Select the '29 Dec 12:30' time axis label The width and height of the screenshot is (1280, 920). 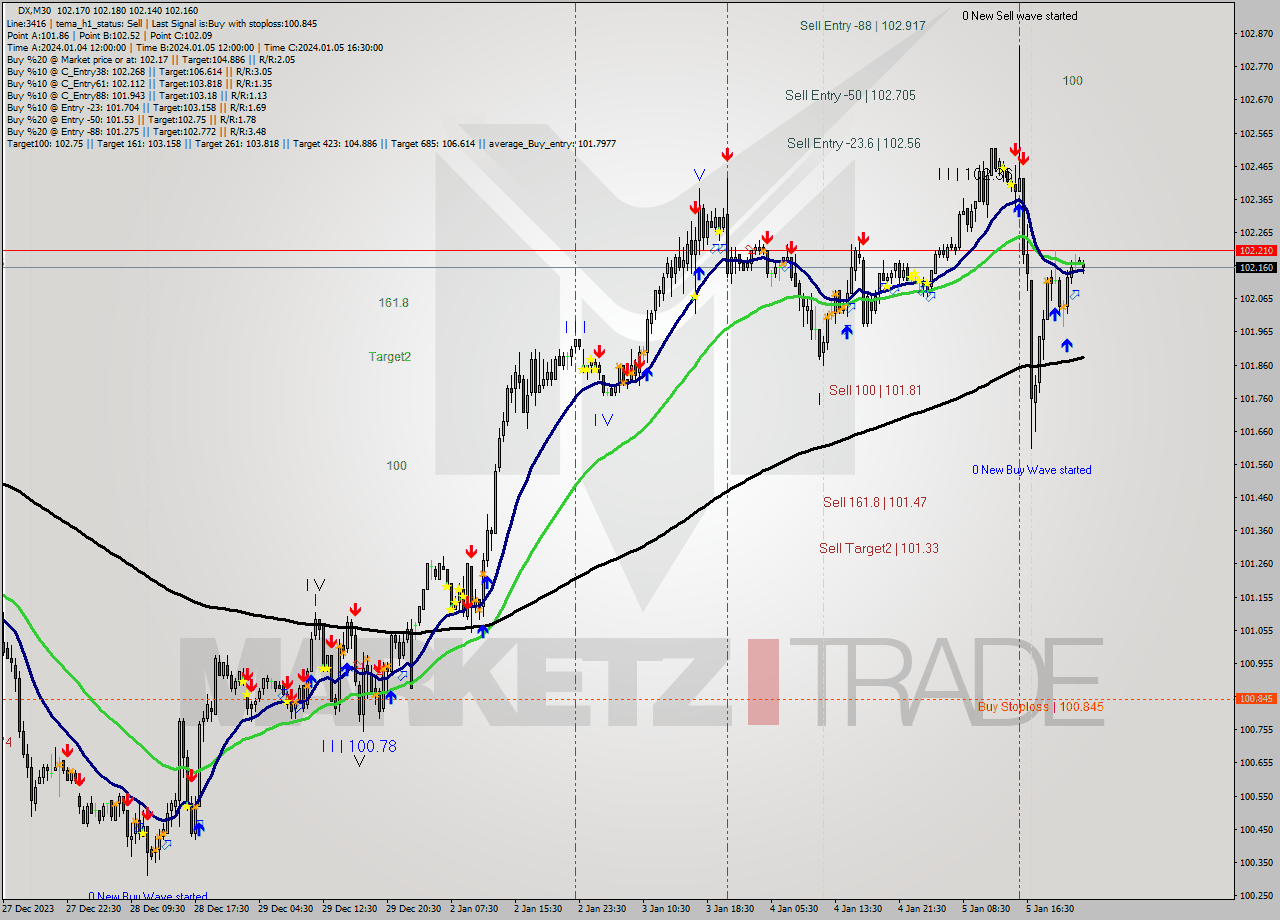350,909
